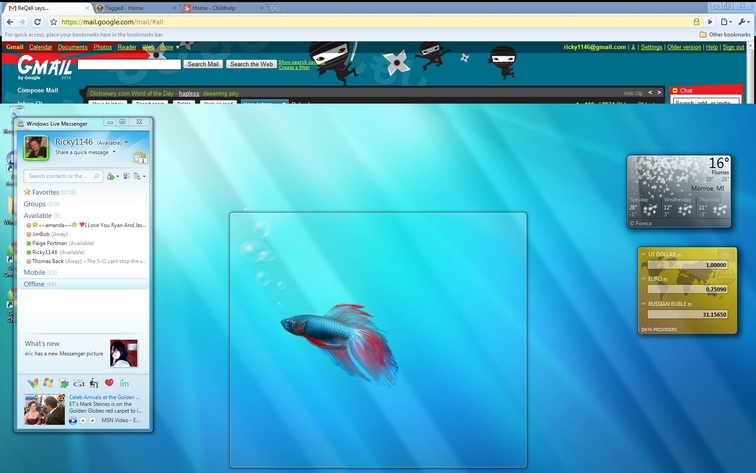Click the red heart icon in Messenger
The image size is (756, 473).
coord(109,383)
